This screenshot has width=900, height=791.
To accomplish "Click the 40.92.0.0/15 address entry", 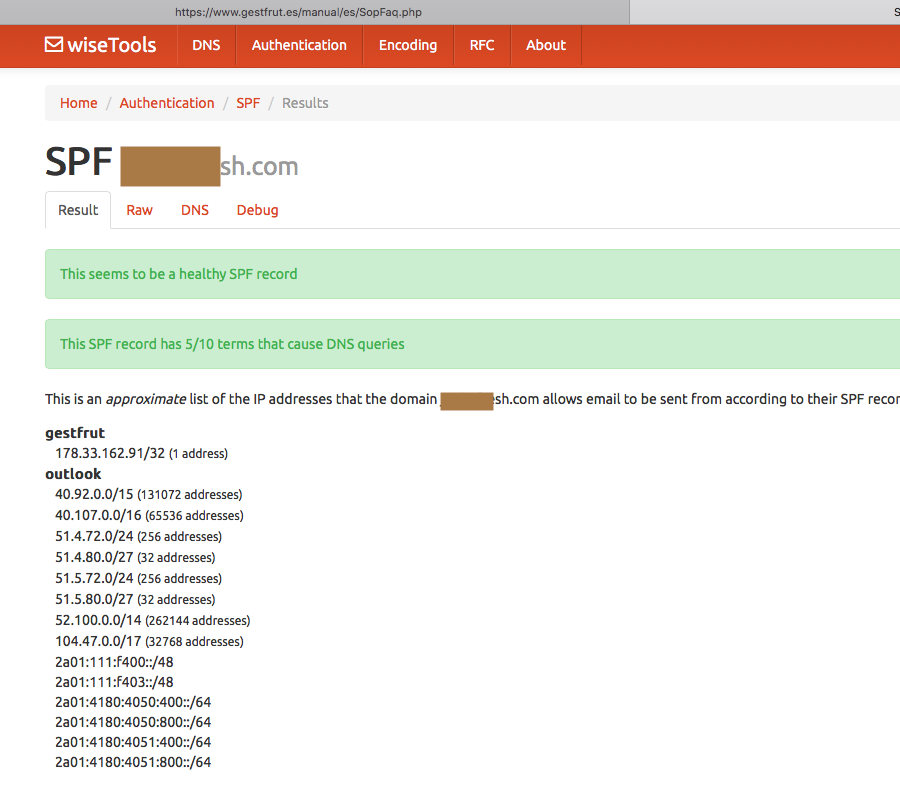I will pos(94,494).
